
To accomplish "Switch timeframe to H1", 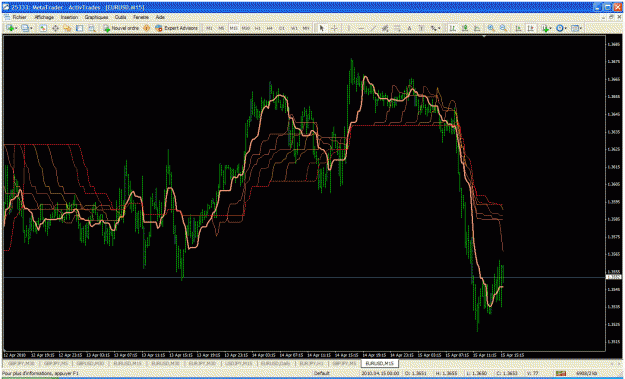I will point(258,28).
